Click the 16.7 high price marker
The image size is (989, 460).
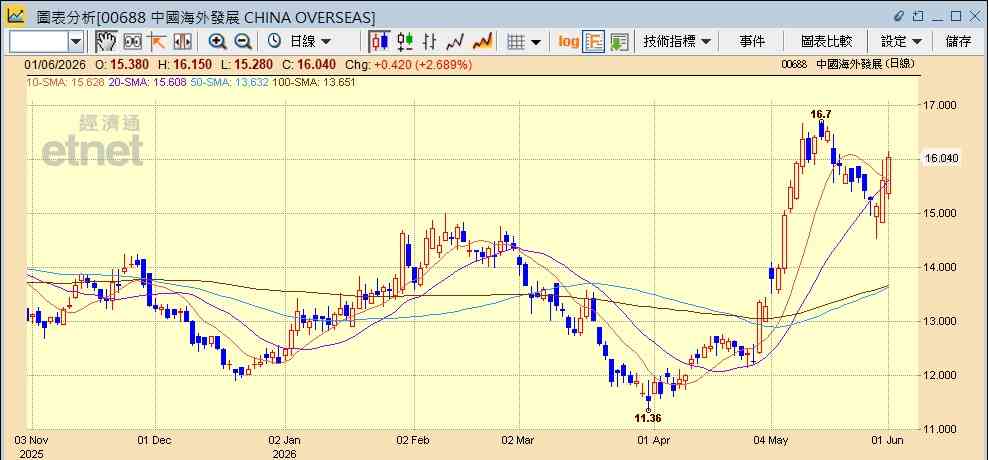[x=821, y=114]
